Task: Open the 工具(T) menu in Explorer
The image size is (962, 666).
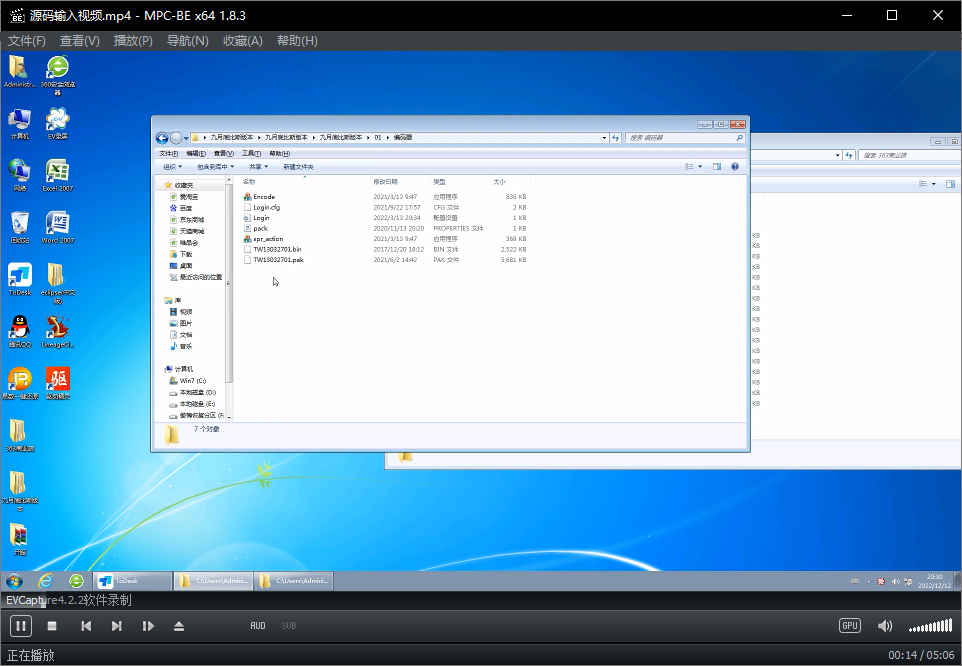Action: pyautogui.click(x=252, y=153)
